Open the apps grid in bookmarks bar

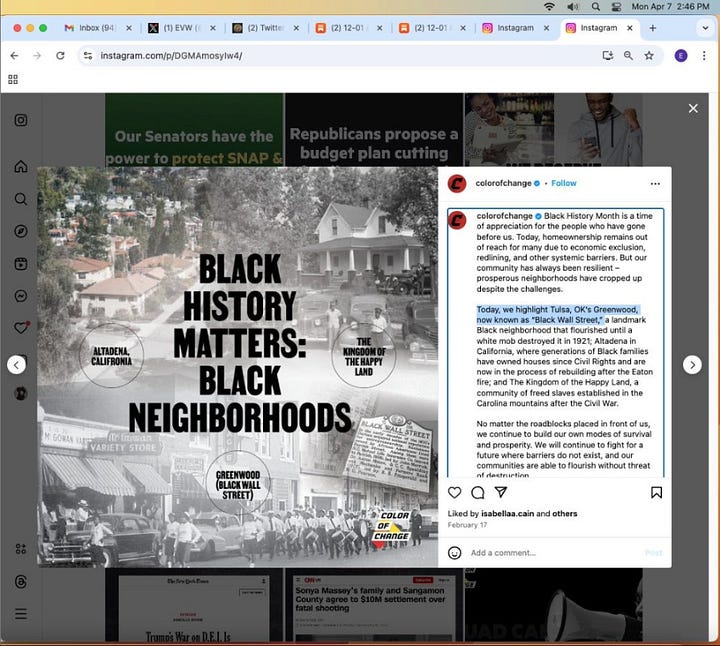13,79
